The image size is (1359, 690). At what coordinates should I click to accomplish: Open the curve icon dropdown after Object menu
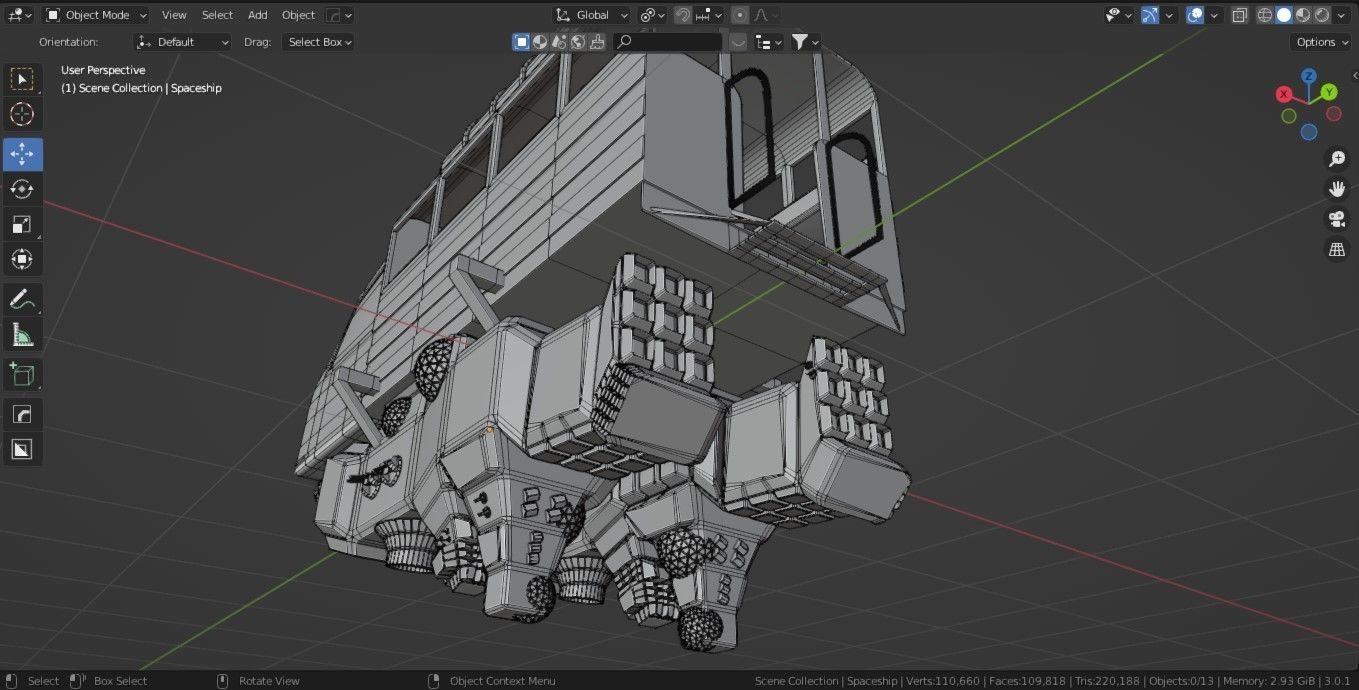[x=339, y=15]
